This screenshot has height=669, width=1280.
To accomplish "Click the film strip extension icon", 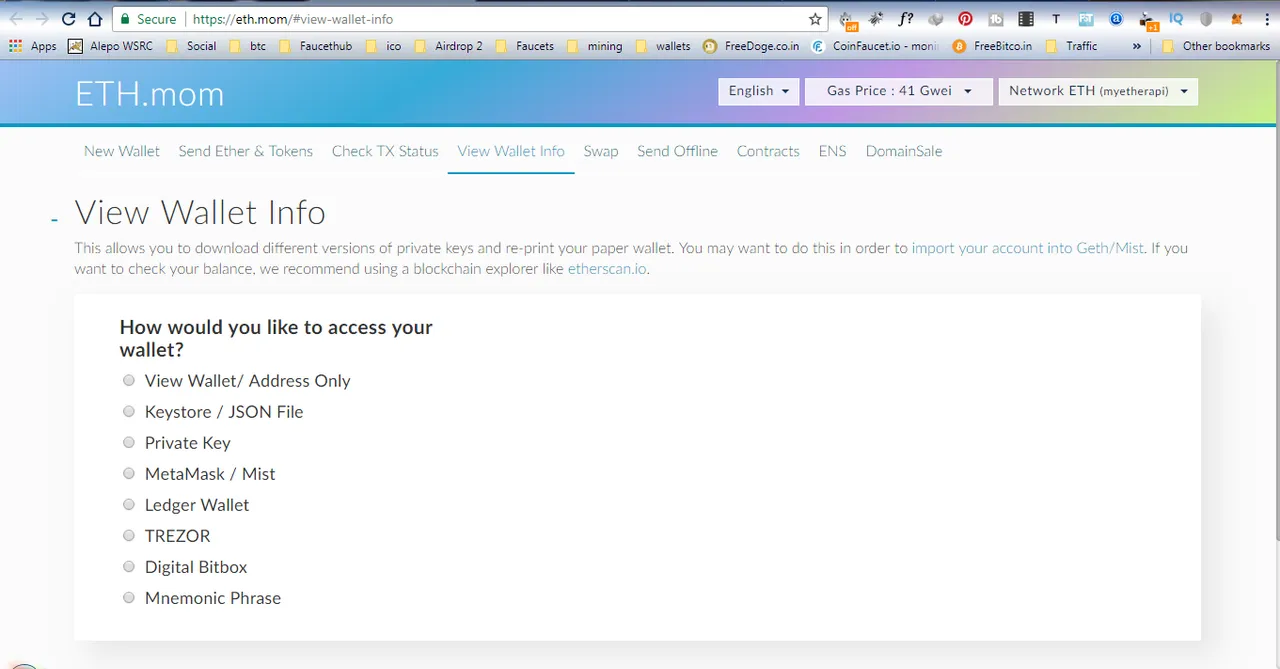I will click(x=1025, y=19).
